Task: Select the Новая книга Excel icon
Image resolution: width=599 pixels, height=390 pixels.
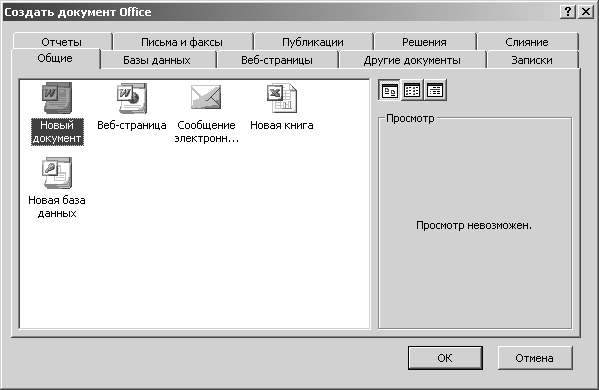Action: (x=282, y=98)
